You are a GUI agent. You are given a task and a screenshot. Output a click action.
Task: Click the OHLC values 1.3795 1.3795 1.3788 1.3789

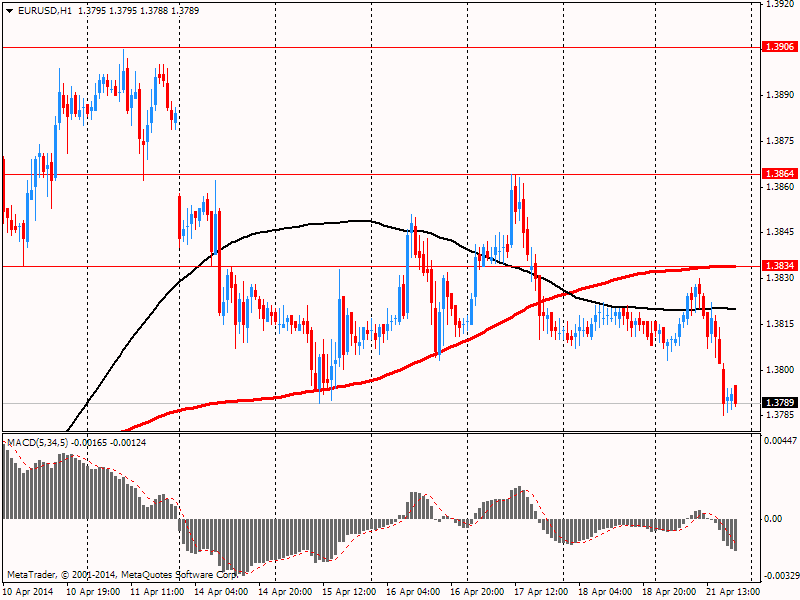[x=138, y=11]
